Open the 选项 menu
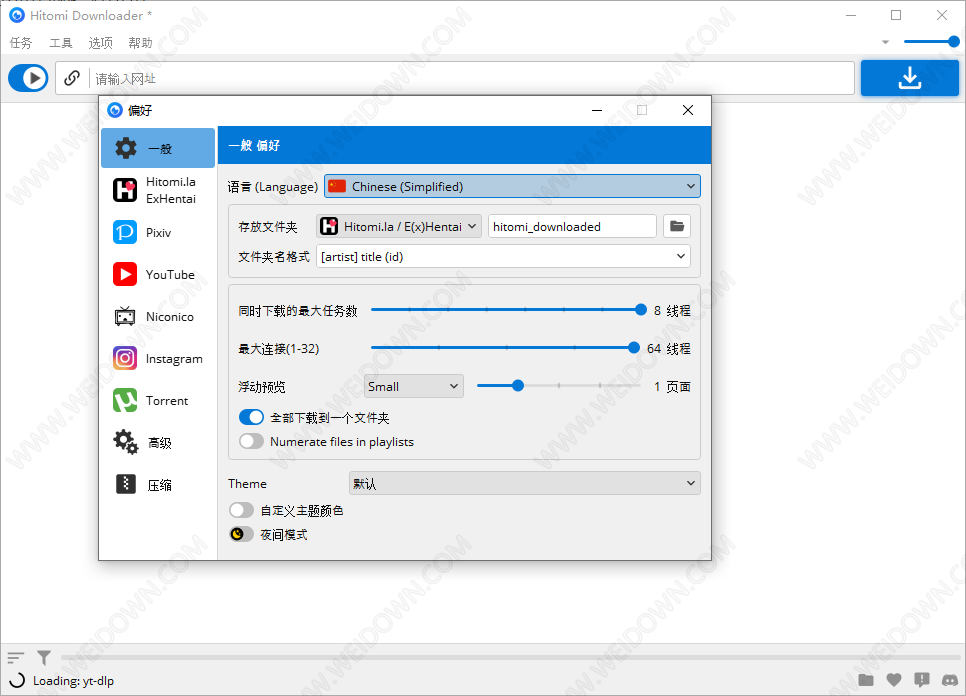The image size is (966, 696). [100, 42]
